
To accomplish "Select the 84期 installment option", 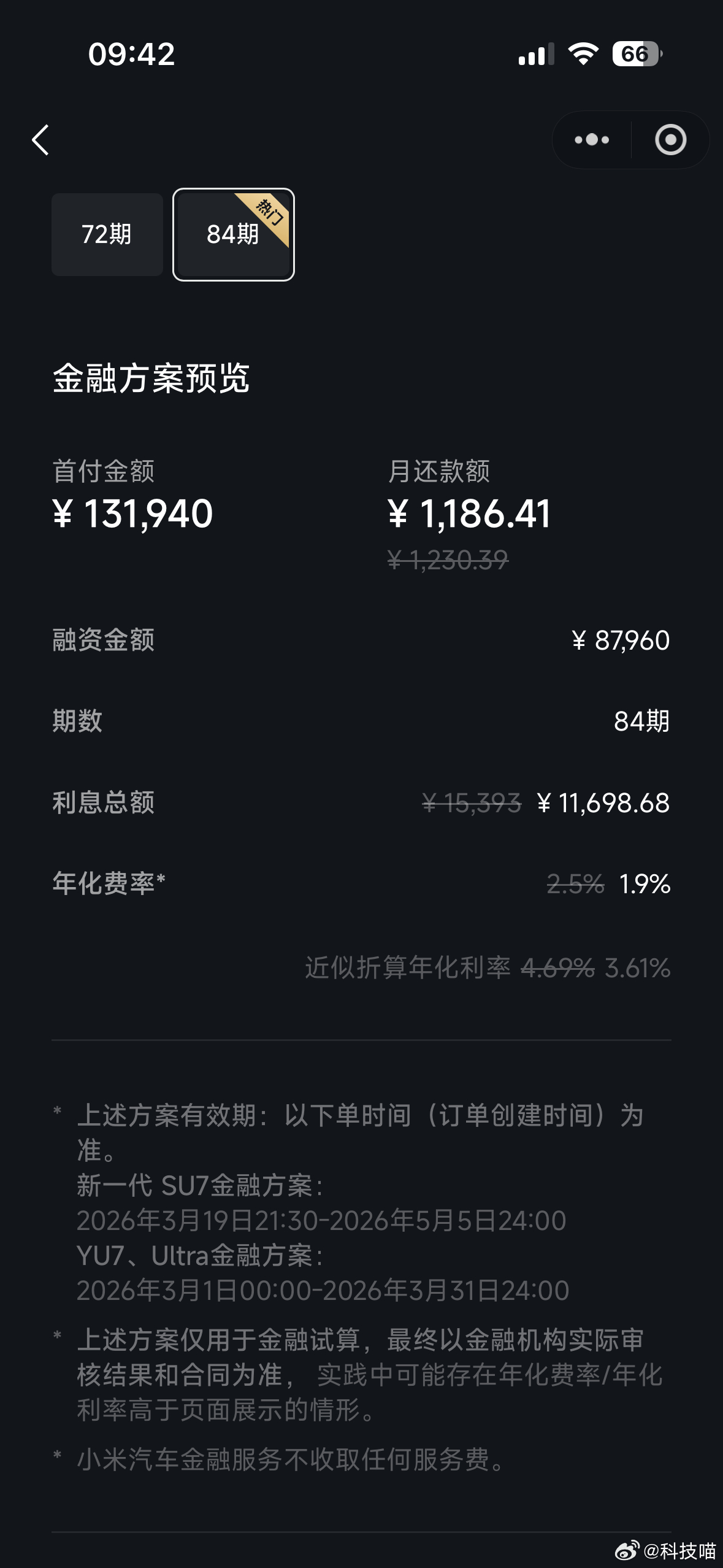I will [x=233, y=234].
